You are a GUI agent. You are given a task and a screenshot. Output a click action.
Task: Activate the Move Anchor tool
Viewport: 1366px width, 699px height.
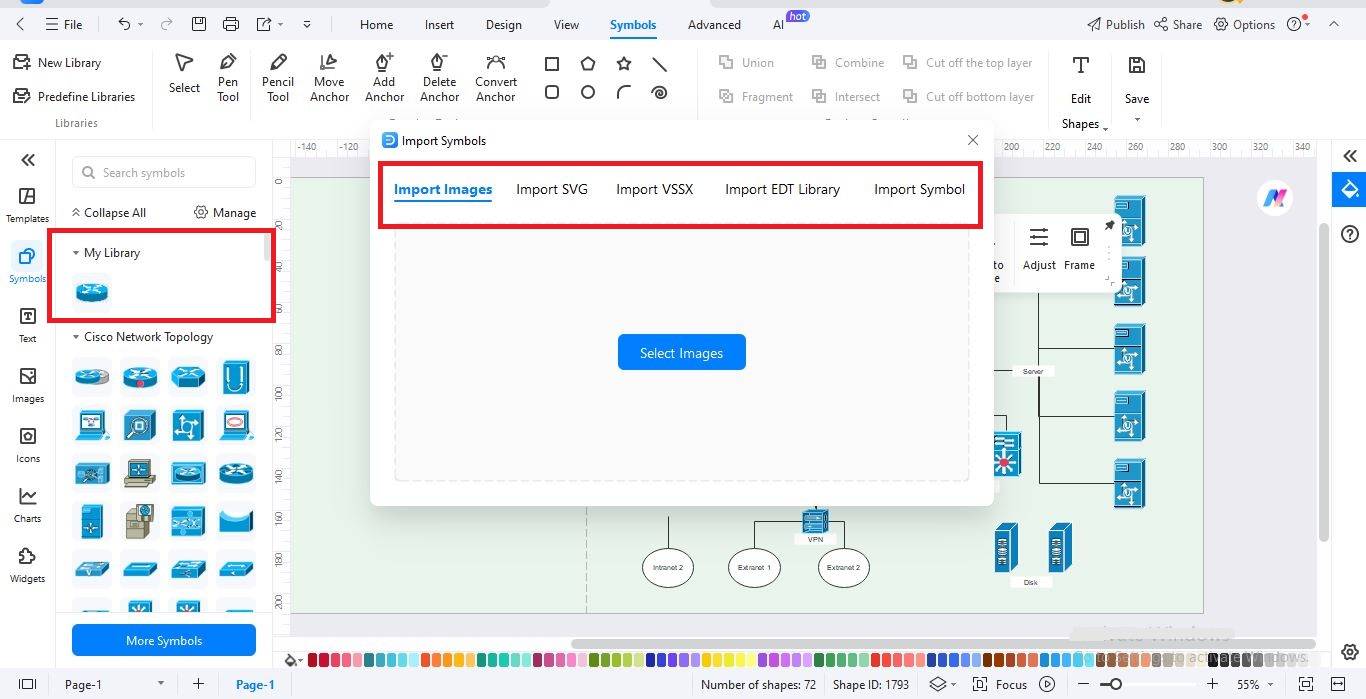329,78
